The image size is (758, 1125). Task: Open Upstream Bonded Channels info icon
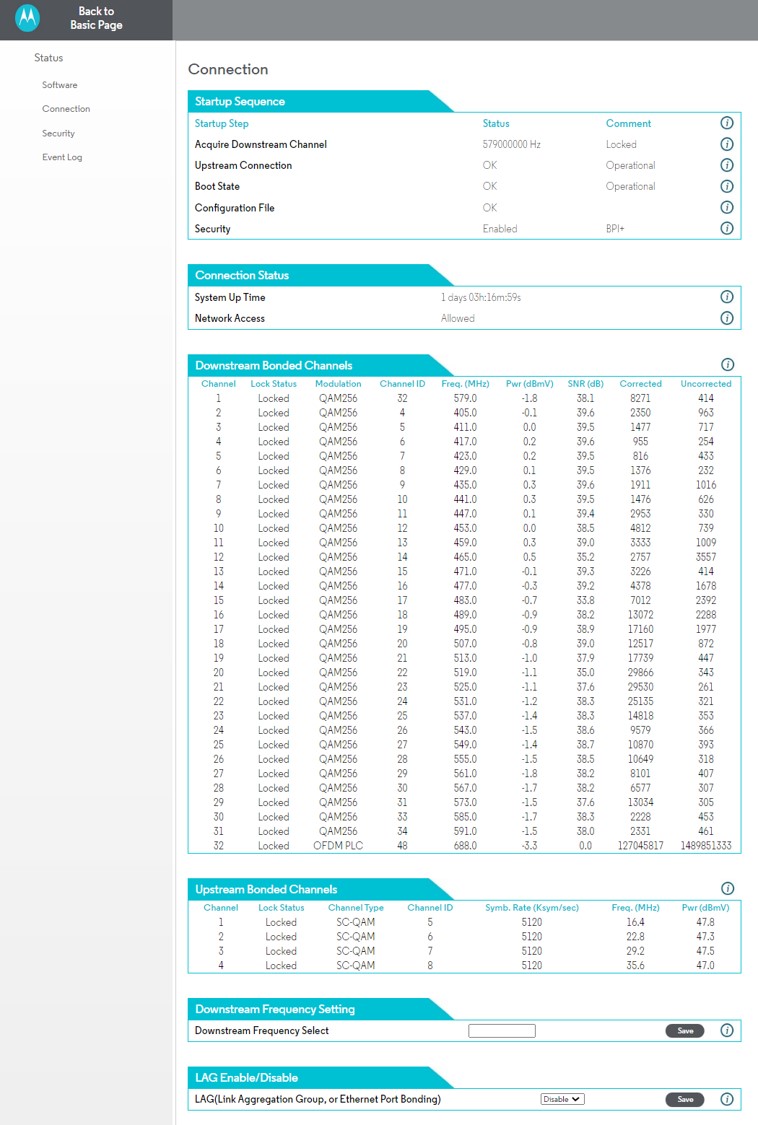point(727,888)
